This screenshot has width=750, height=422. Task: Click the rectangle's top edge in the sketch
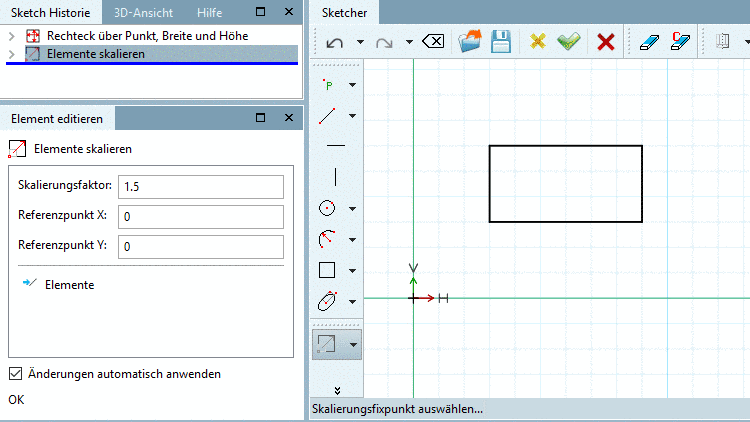(x=566, y=146)
